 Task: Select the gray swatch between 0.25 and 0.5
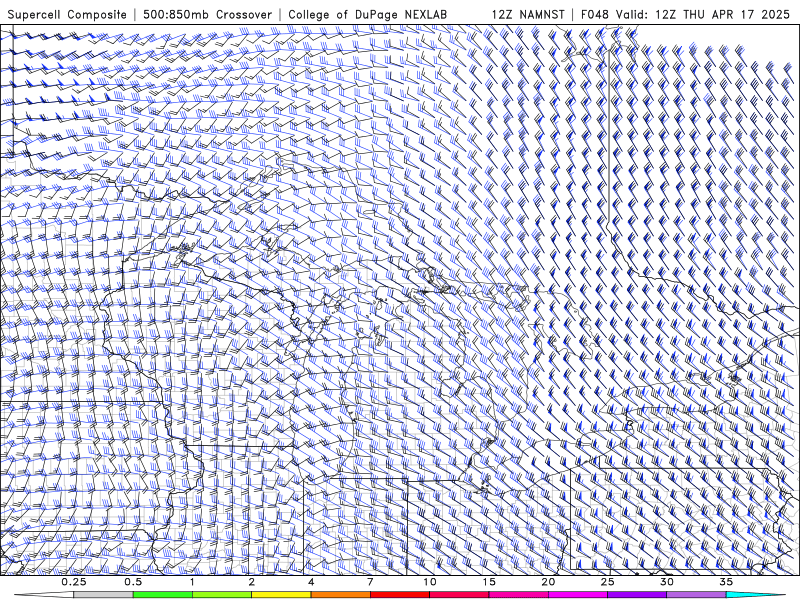pos(103,595)
